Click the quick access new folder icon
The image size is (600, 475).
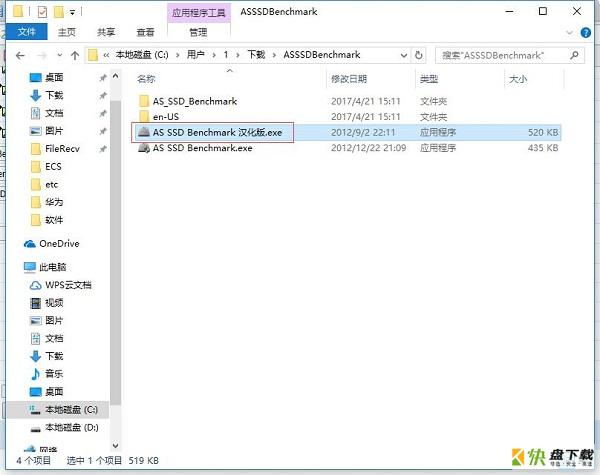tap(59, 12)
